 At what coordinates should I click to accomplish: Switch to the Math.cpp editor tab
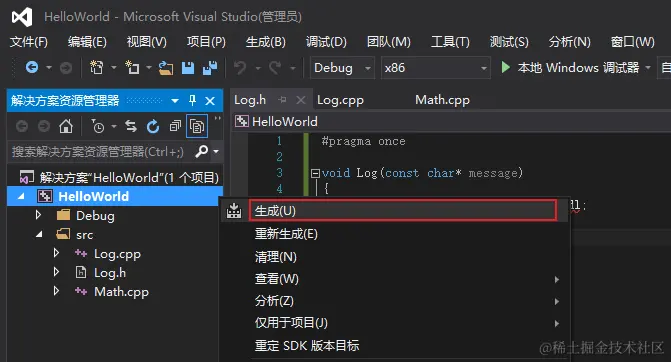click(442, 100)
